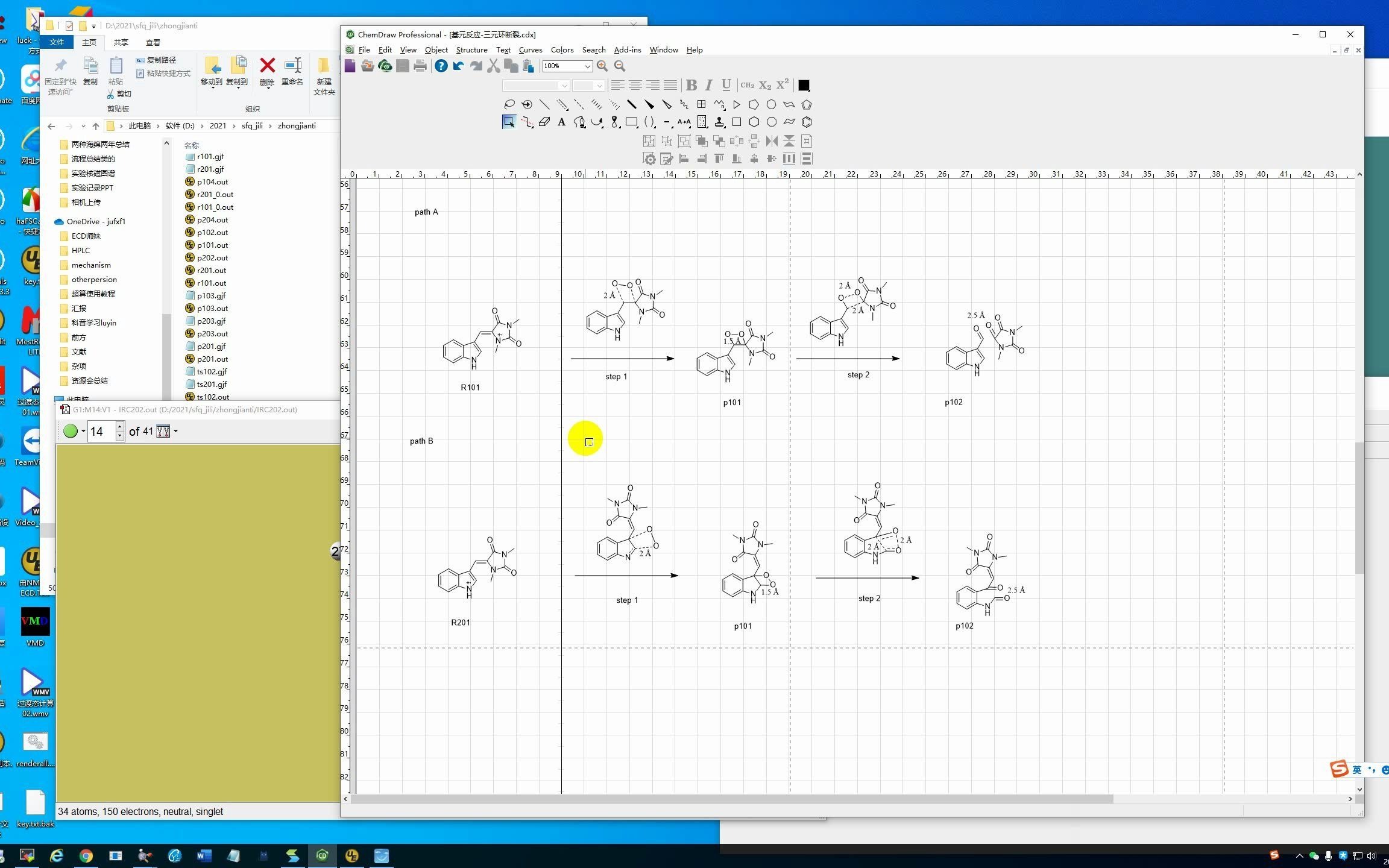The image size is (1389, 868).
Task: Open the Structure menu in ChemDraw
Action: [x=470, y=49]
